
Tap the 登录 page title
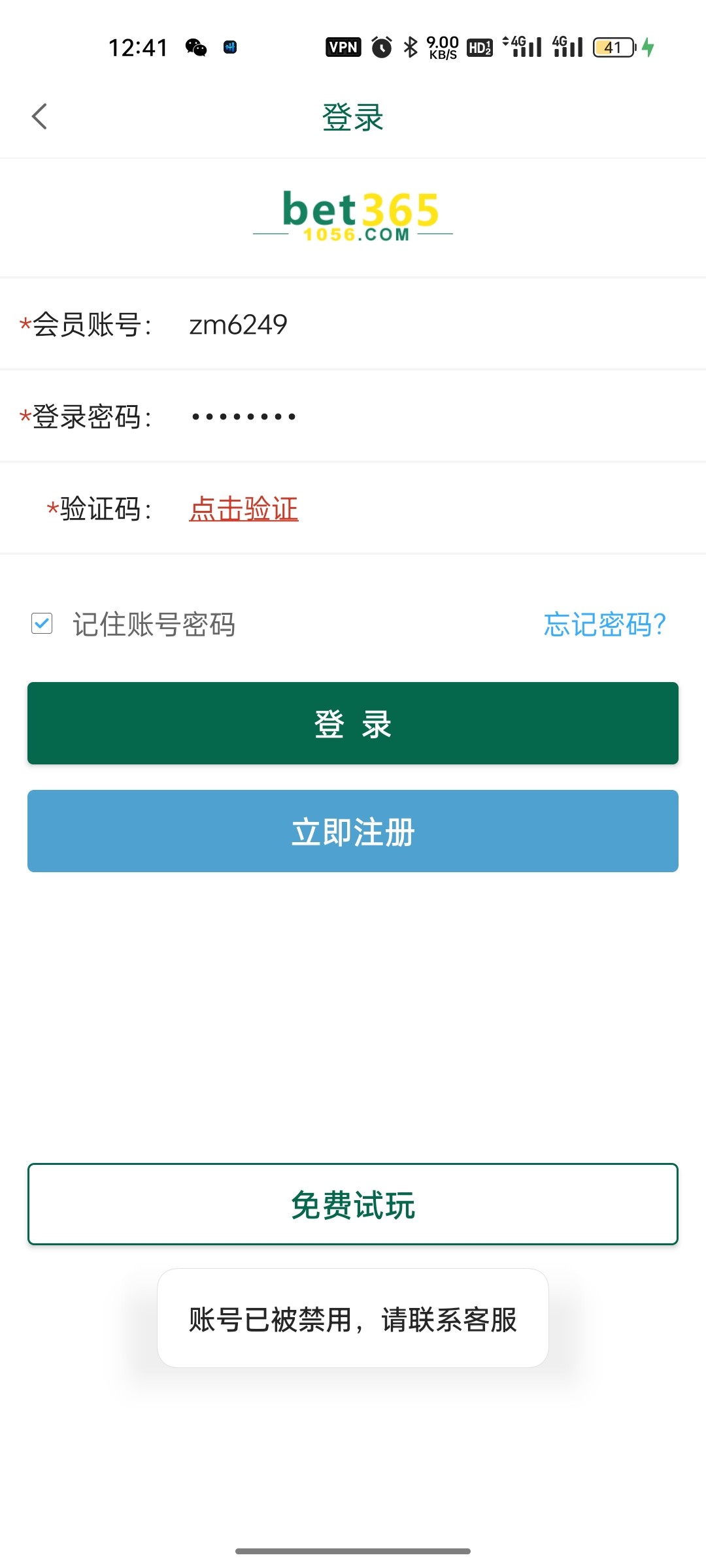pyautogui.click(x=353, y=118)
